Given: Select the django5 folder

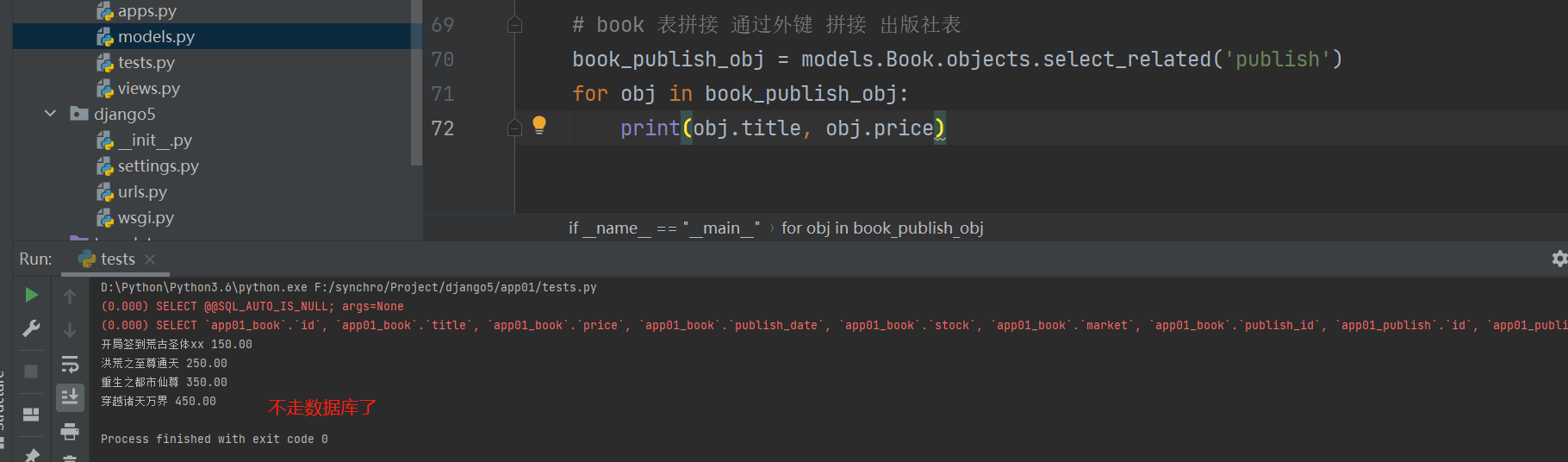Looking at the screenshot, I should (x=124, y=114).
